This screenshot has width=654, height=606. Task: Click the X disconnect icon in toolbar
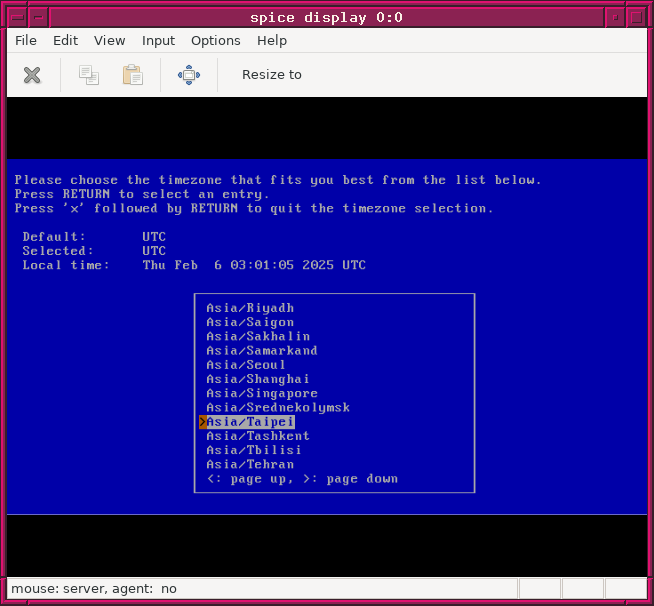32,75
